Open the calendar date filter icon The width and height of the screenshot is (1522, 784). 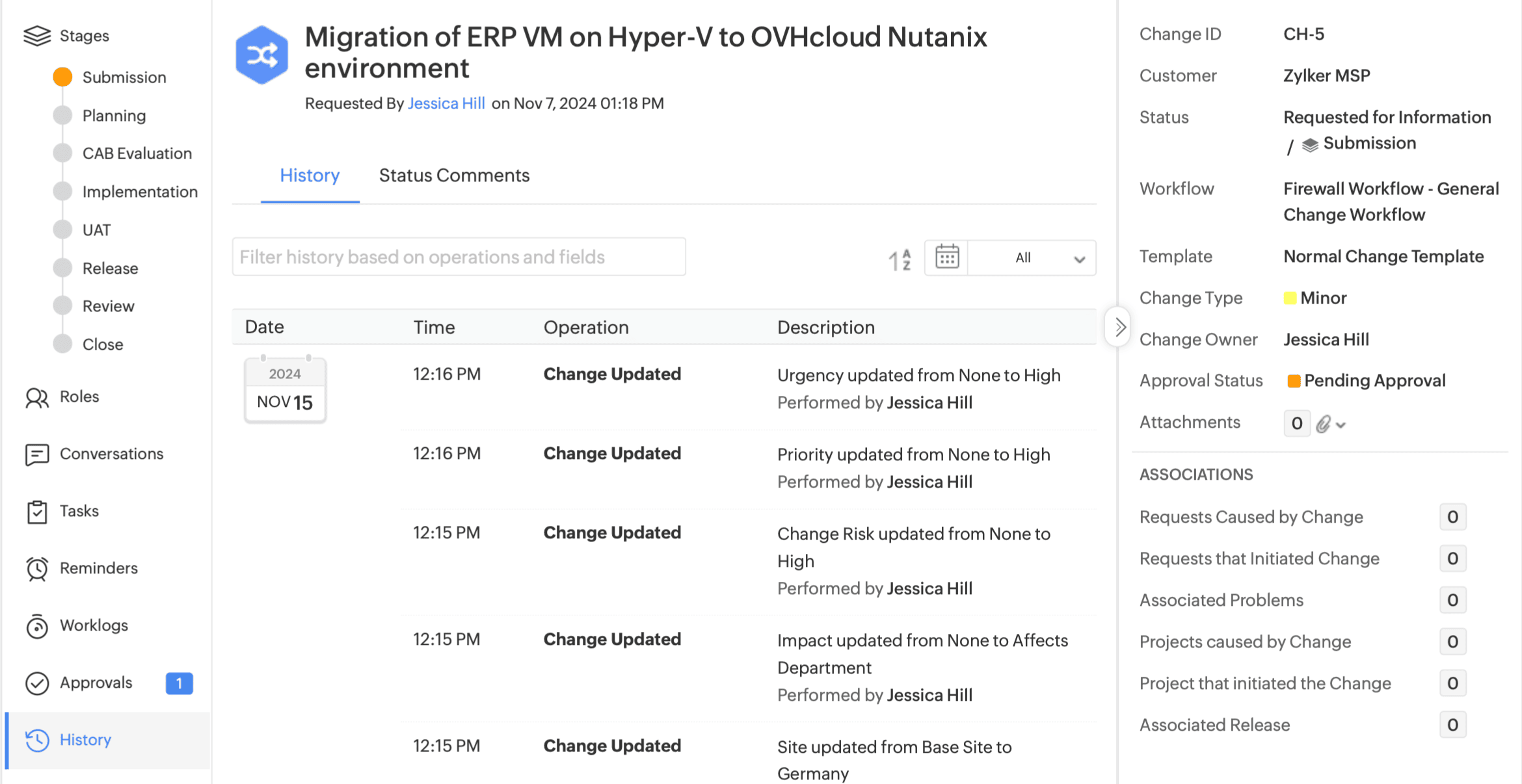coord(946,257)
